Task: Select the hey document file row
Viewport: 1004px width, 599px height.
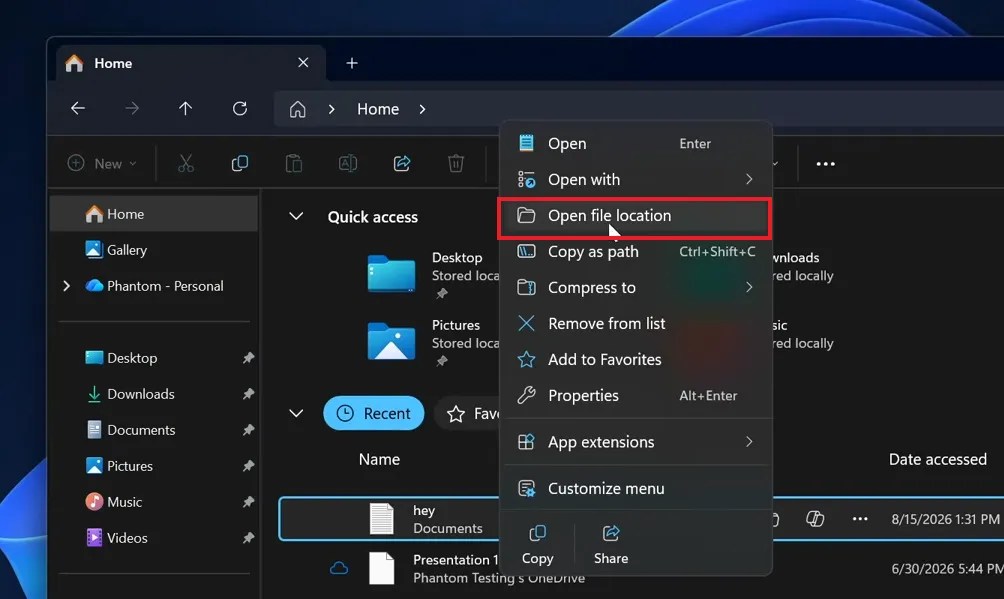Action: tap(640, 519)
